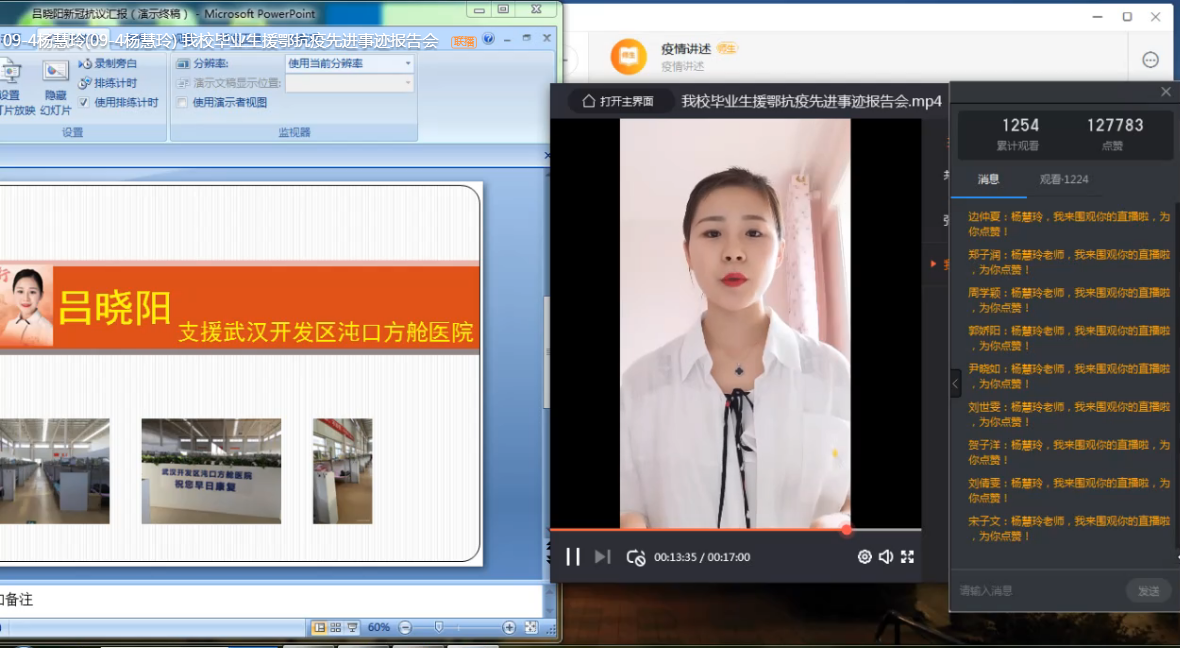The image size is (1180, 648).
Task: Click the 请输入消息 message input field
Action: pos(1039,591)
